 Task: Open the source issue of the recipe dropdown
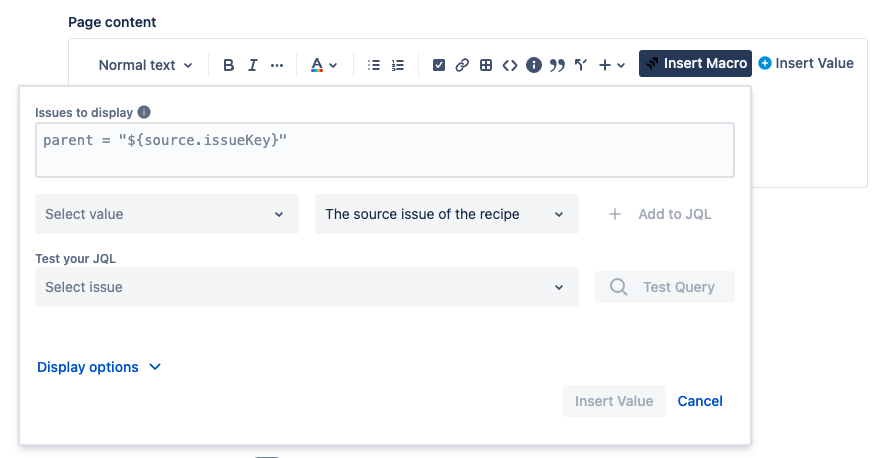click(x=446, y=214)
